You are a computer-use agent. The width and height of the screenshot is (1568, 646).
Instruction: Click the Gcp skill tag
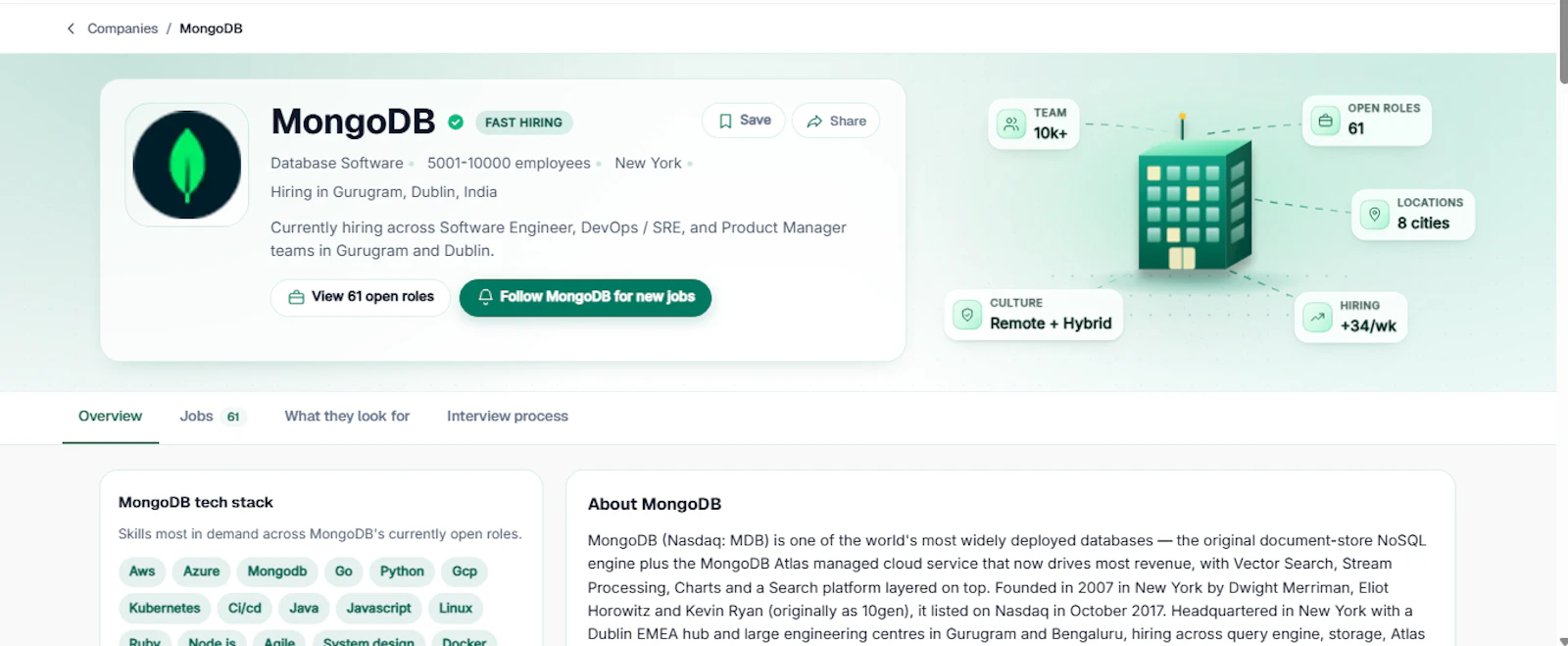pyautogui.click(x=465, y=571)
